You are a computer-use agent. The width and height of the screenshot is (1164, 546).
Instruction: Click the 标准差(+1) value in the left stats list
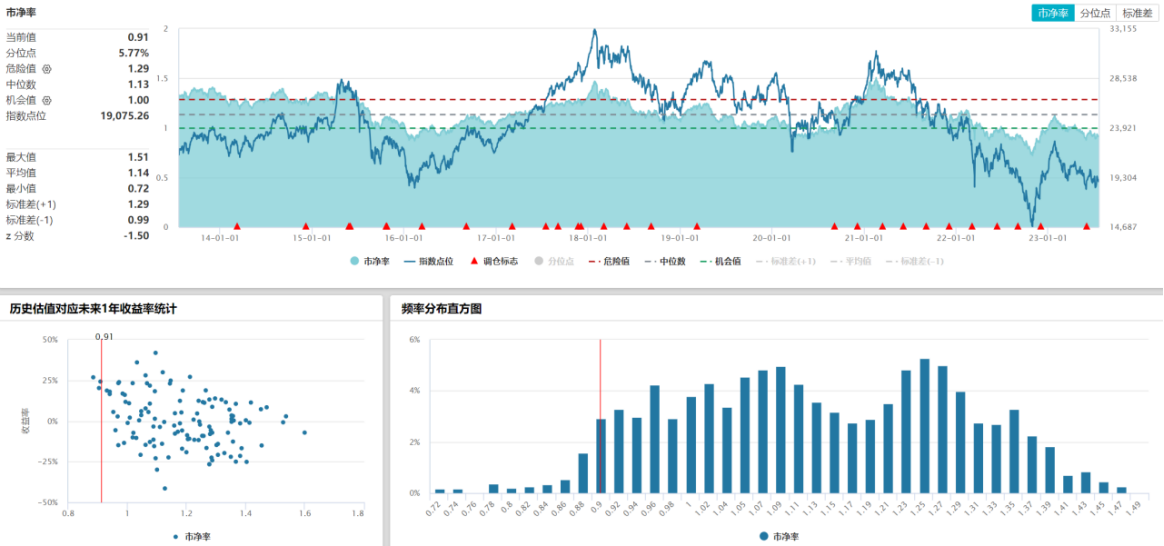(x=139, y=204)
